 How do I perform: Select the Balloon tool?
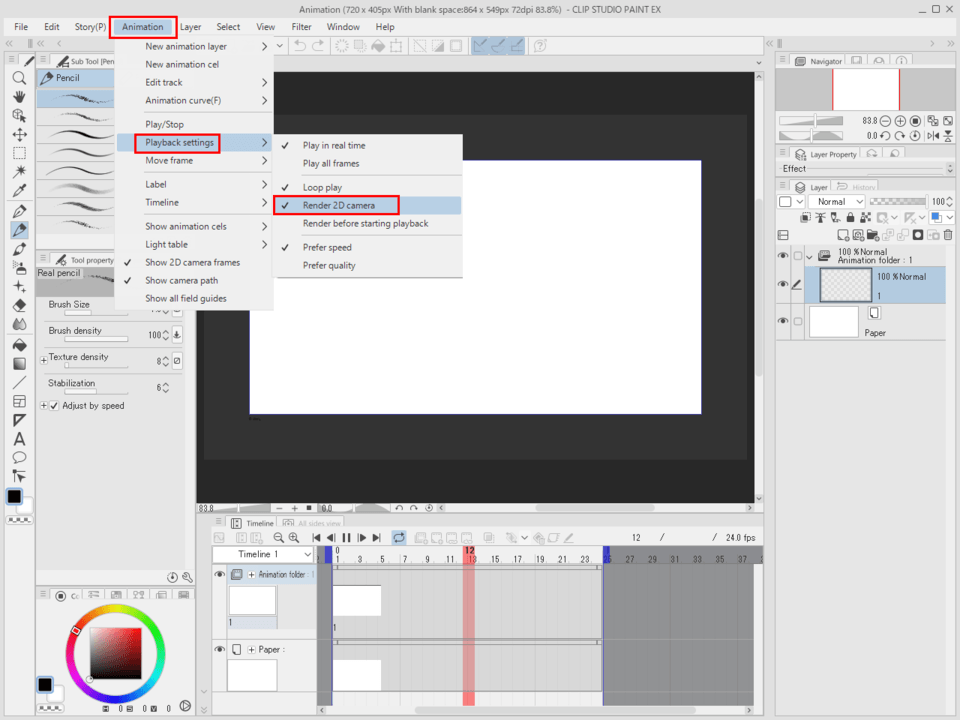click(19, 457)
